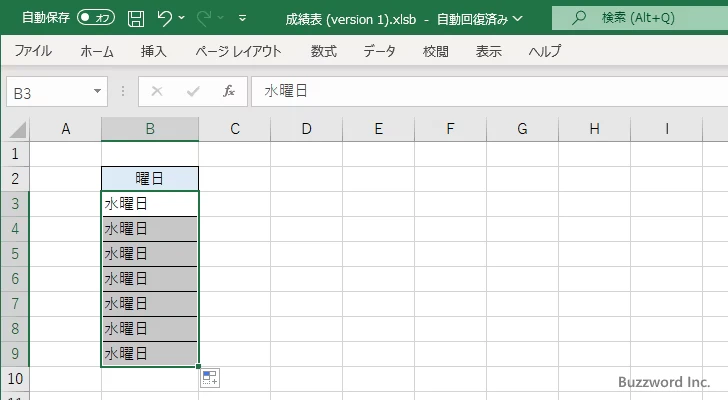Click cell B8 with 水曜日
The image size is (728, 400).
coord(150,329)
